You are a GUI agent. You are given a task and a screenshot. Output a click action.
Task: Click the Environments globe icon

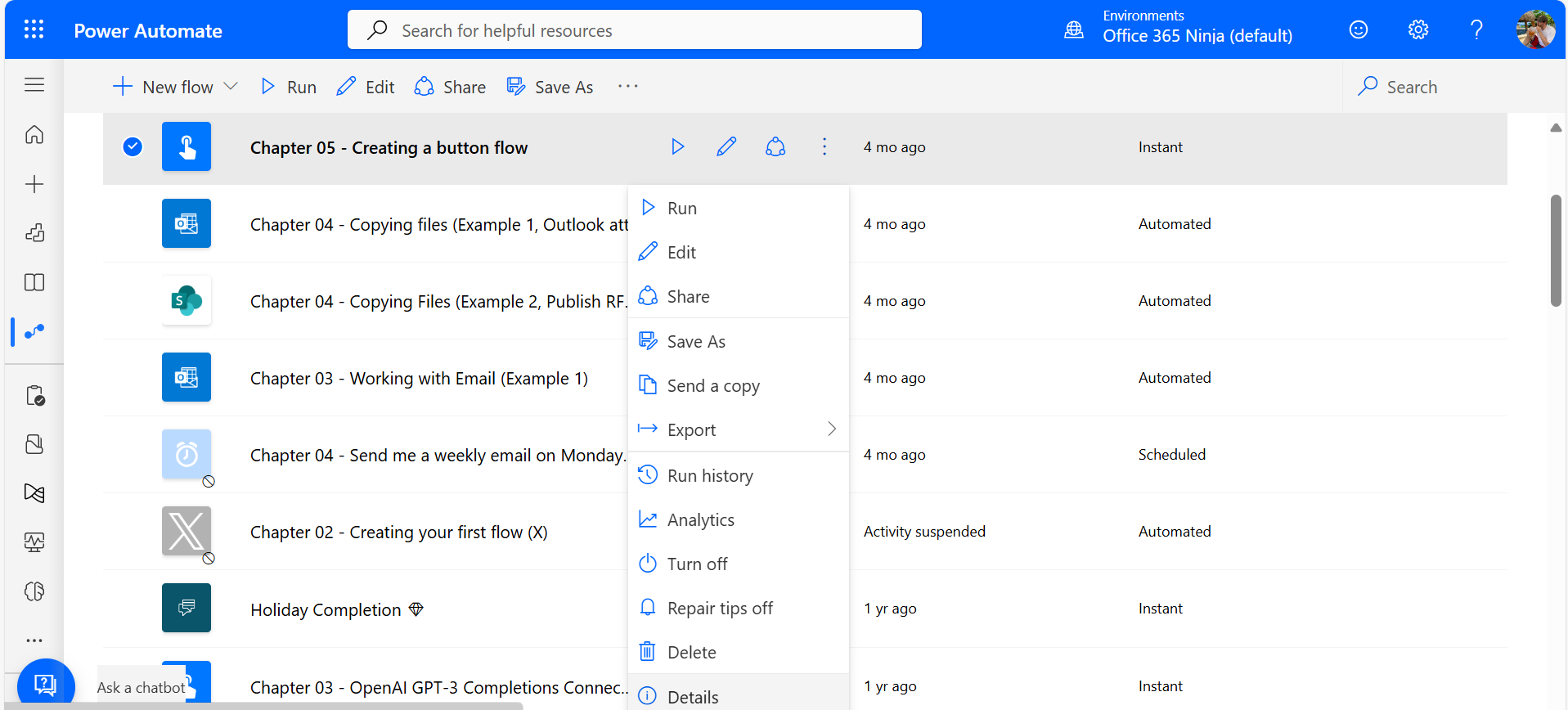click(x=1074, y=30)
